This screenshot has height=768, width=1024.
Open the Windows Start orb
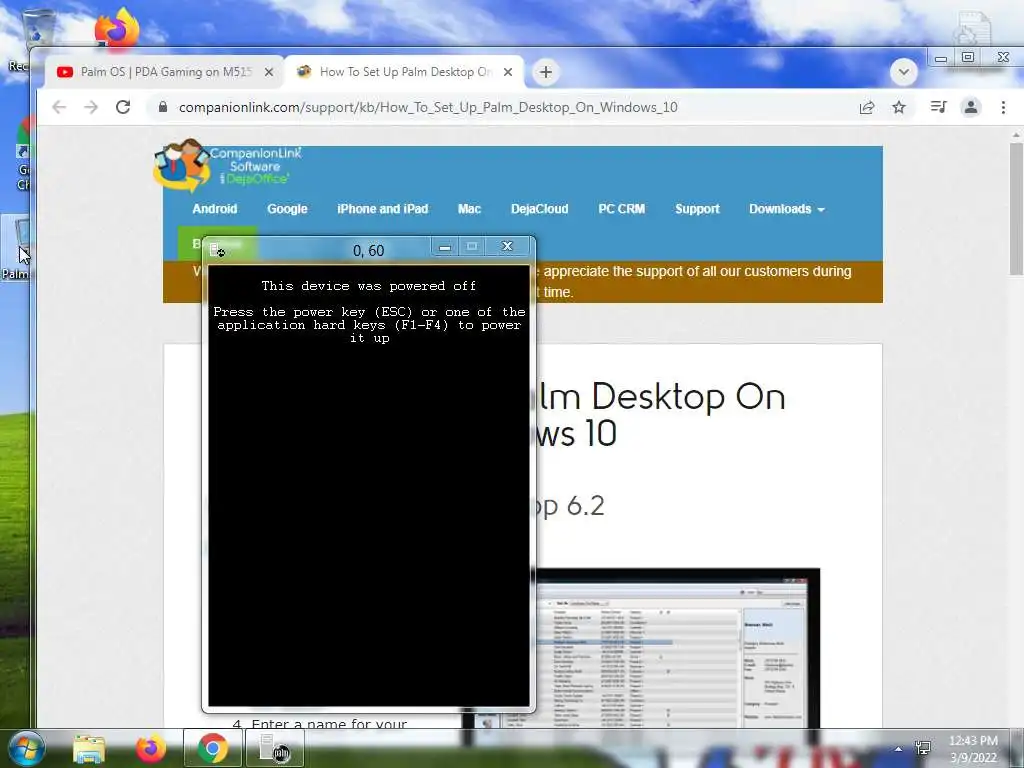pos(27,748)
